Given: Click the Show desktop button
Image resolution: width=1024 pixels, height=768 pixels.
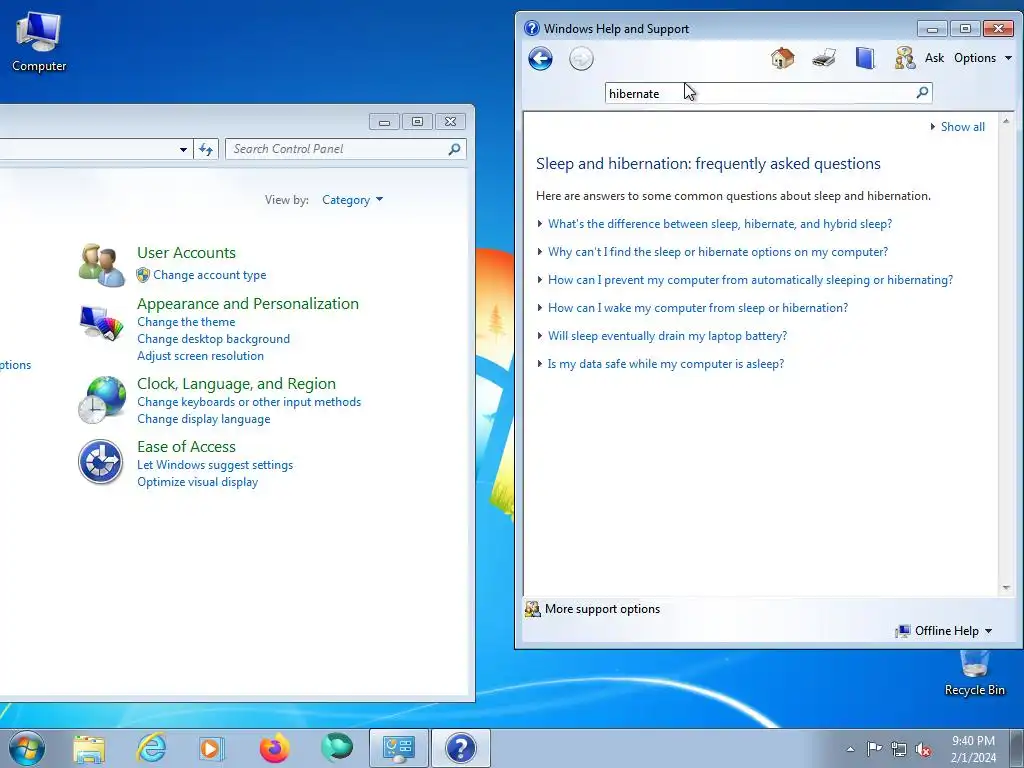Looking at the screenshot, I should (x=1017, y=748).
